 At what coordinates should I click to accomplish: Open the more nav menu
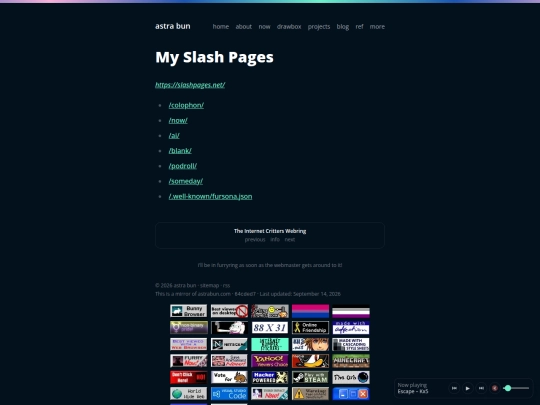coord(377,27)
